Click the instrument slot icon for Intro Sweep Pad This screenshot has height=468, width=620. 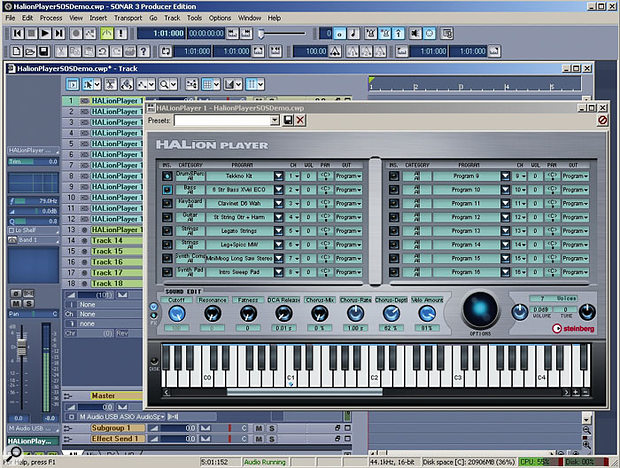[x=167, y=272]
